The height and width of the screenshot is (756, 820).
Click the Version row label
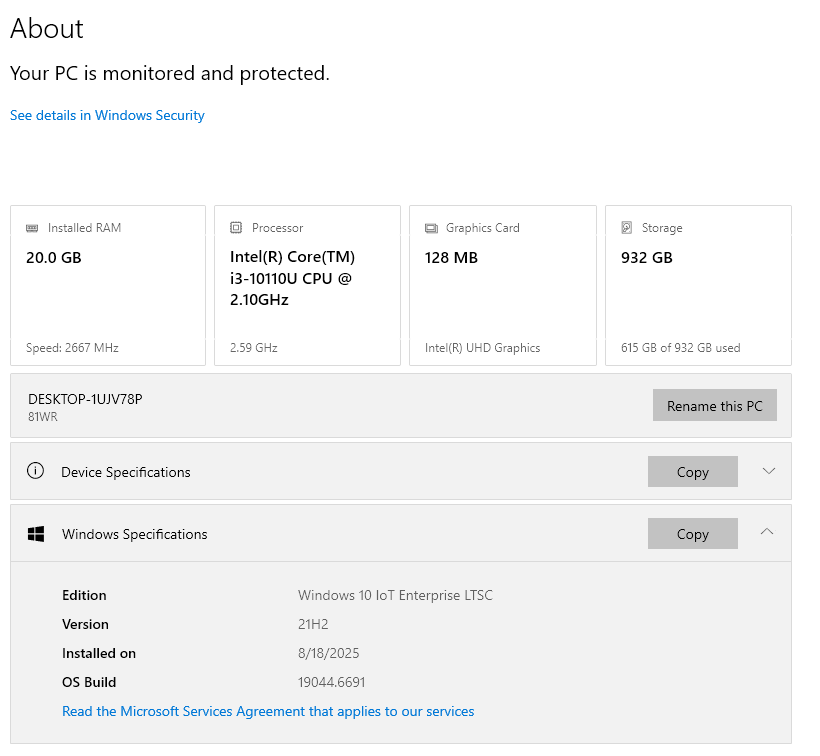[x=85, y=624]
